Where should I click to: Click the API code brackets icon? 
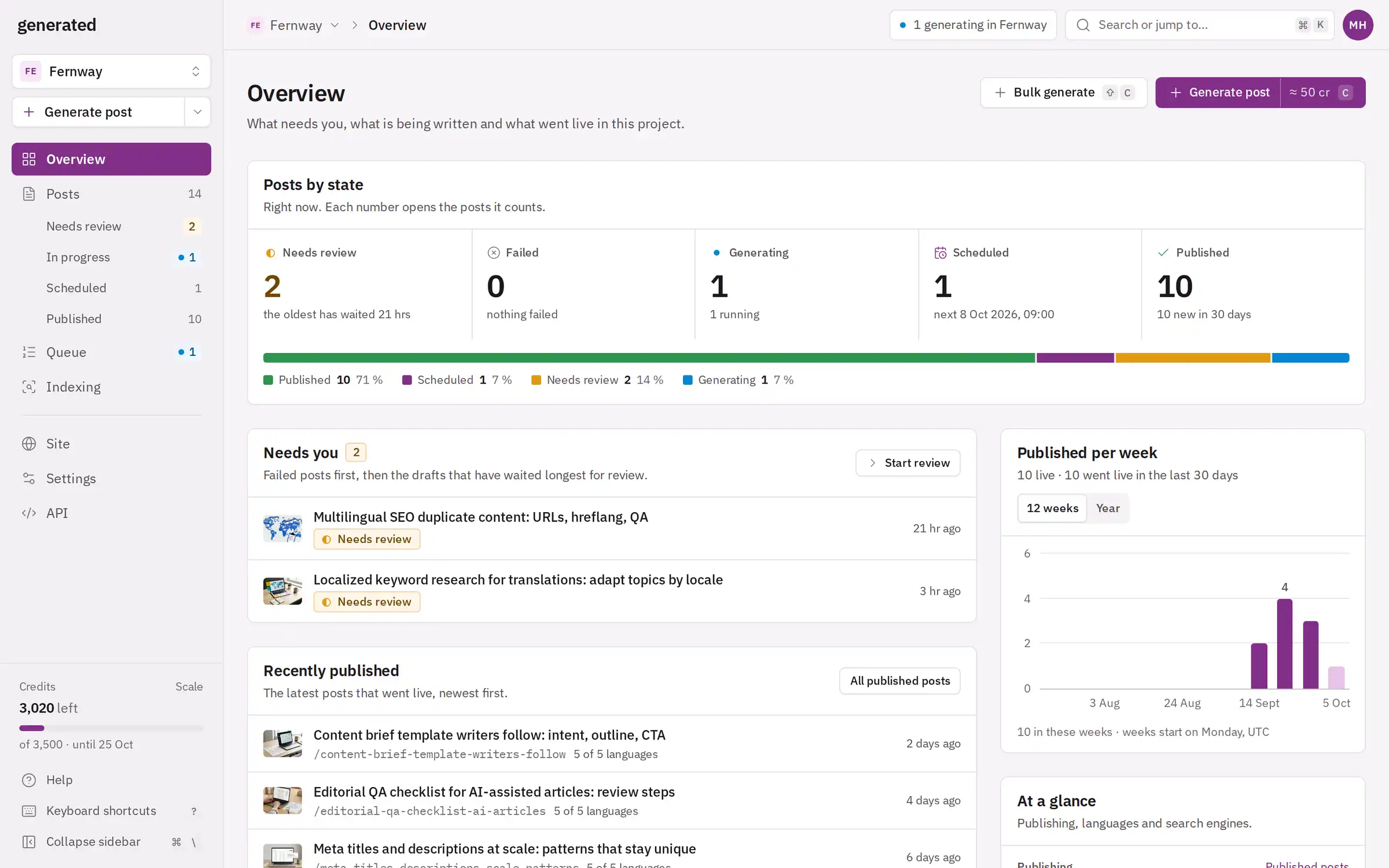click(x=29, y=513)
